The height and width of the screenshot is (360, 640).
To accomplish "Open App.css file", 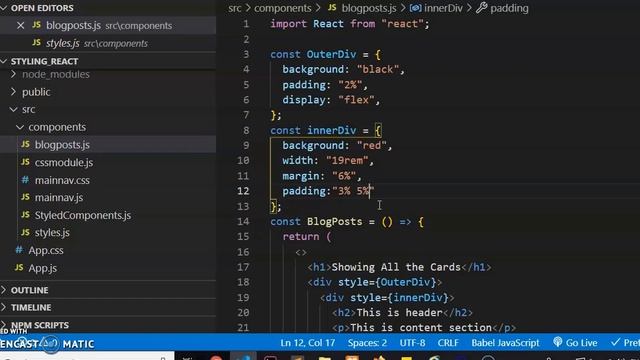I will [46, 250].
